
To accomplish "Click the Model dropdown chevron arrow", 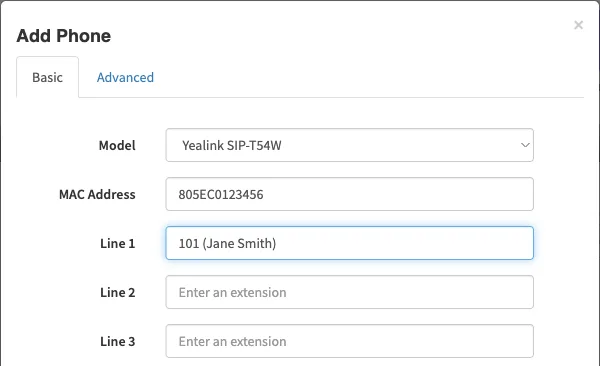I will 525,145.
